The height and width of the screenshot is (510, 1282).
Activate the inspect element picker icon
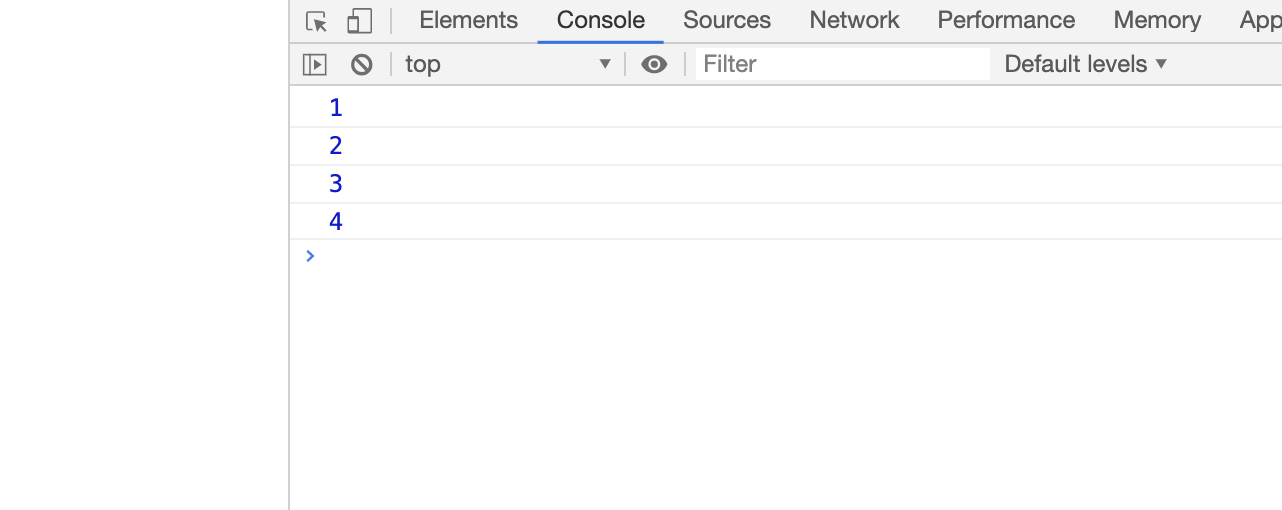click(x=317, y=21)
